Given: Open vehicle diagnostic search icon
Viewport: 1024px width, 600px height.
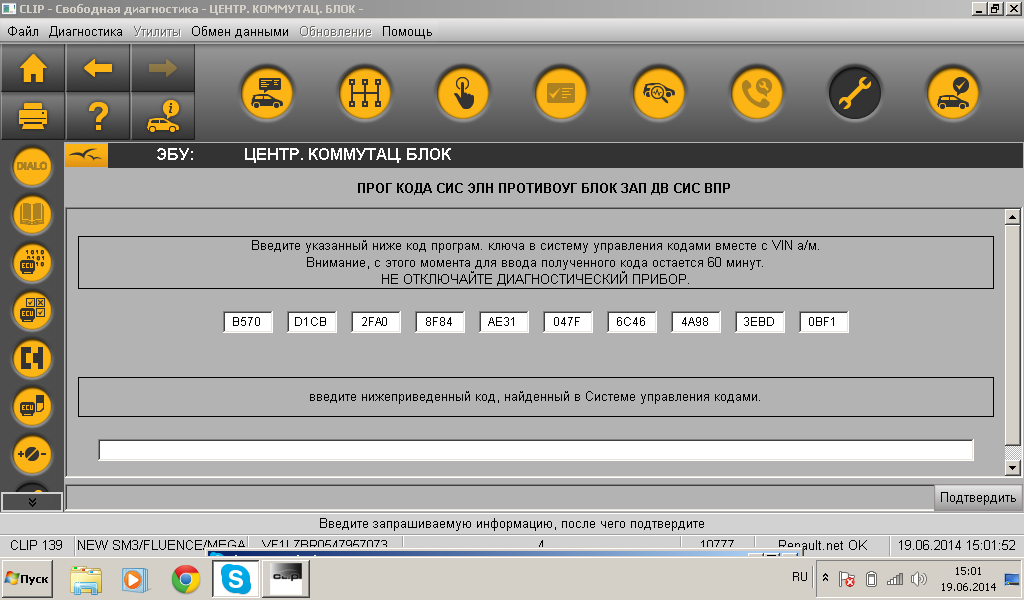Looking at the screenshot, I should (659, 93).
